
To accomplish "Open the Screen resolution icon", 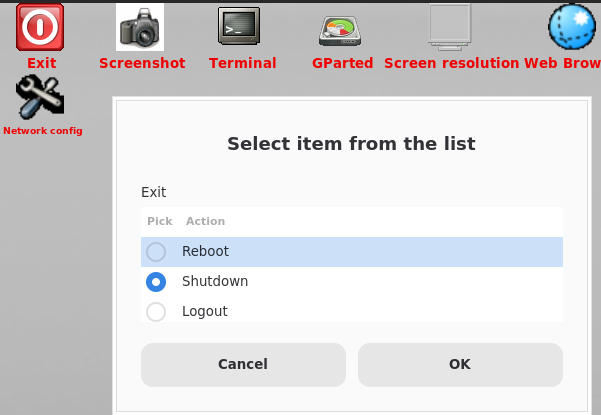I will tap(450, 26).
